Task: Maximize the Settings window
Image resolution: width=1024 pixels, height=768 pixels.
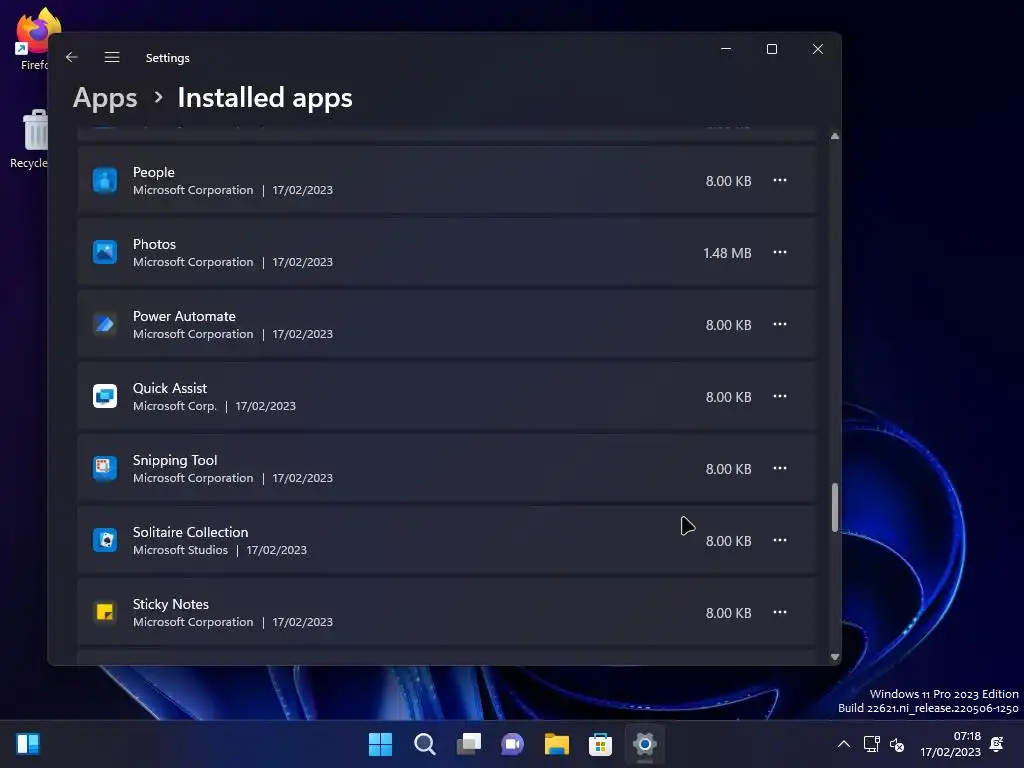Action: 772,49
